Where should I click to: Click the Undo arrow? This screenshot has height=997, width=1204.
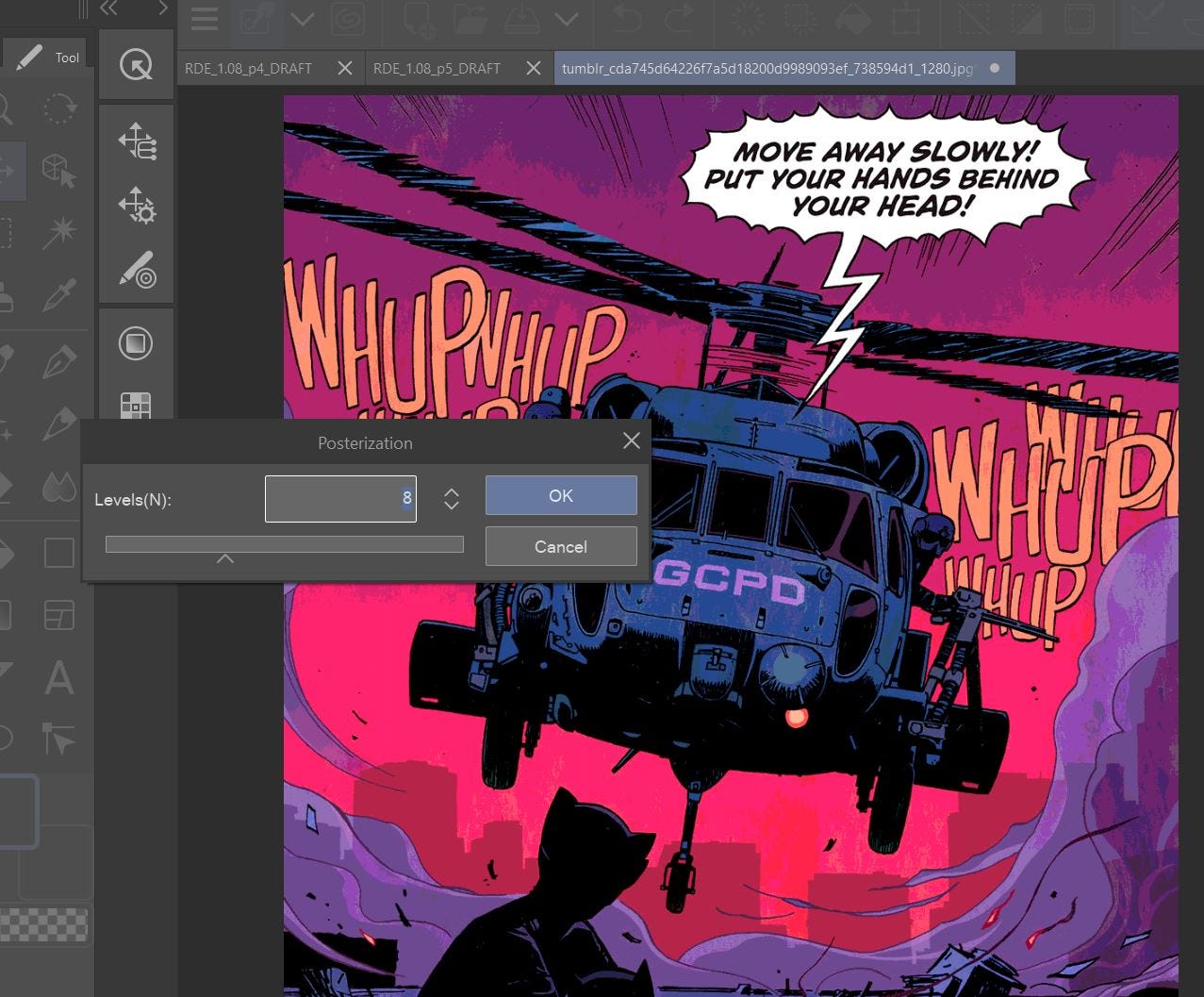click(x=627, y=19)
